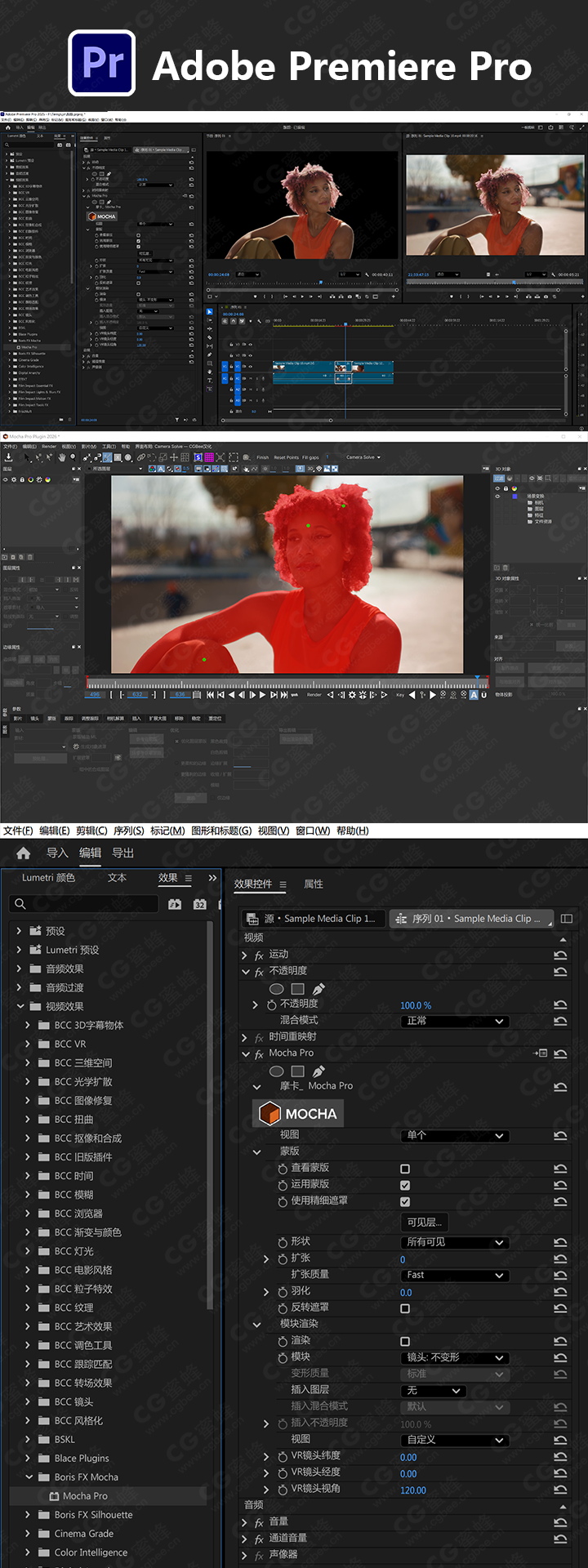Open the 效果控件 panel menu icon
Screen dimensions: 588x1568
(283, 884)
